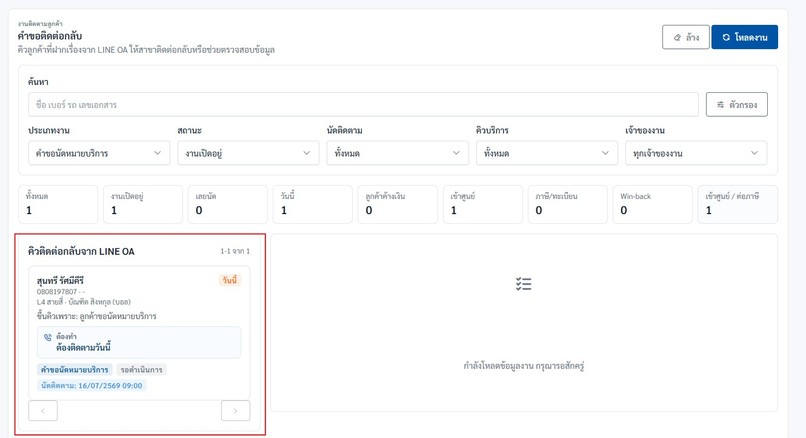Open the ตัวกรอง filter button
Image resolution: width=806 pixels, height=438 pixels.
(x=737, y=105)
